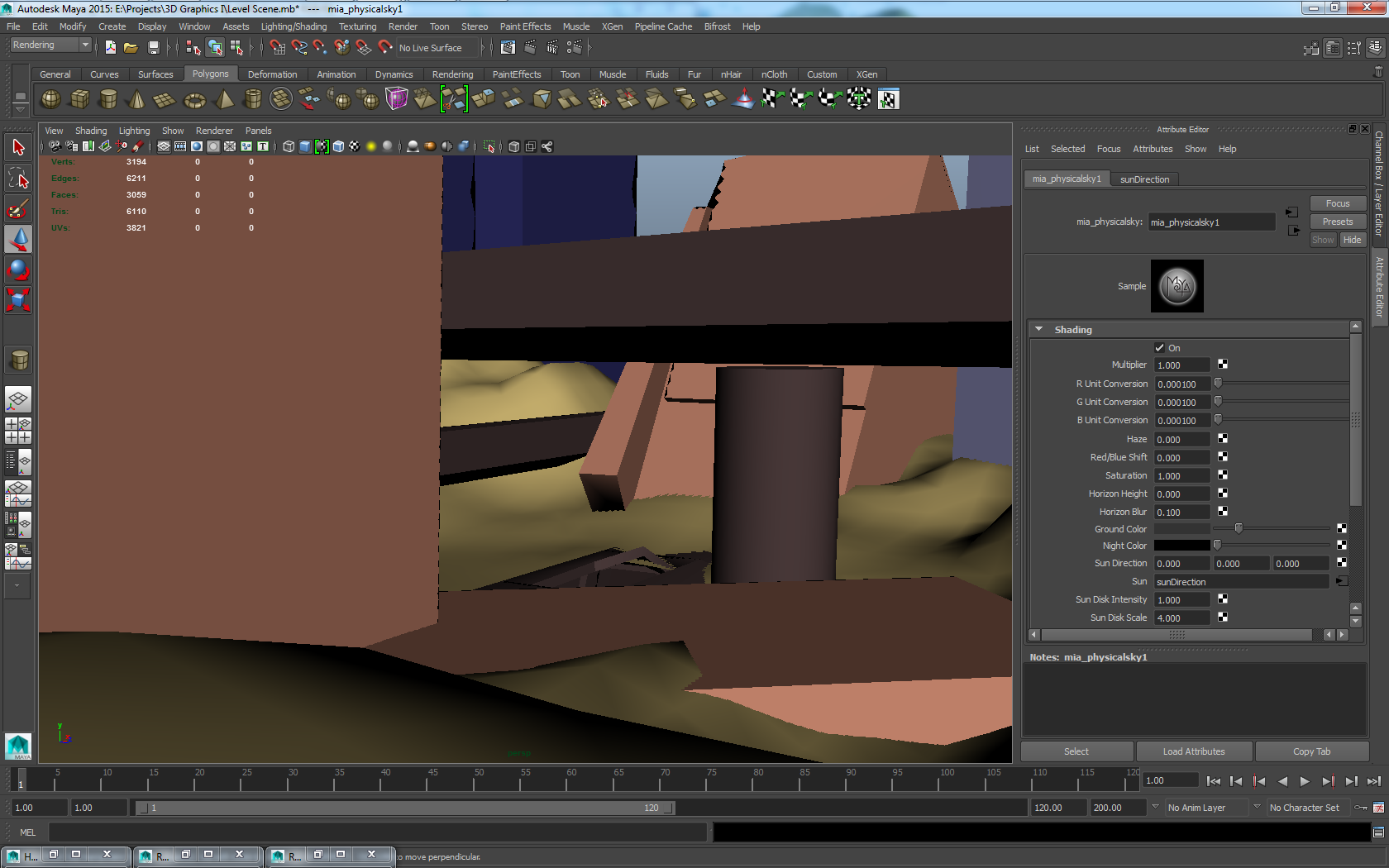Open the Ground Color swatch
This screenshot has width=1389, height=868.
(x=1182, y=529)
